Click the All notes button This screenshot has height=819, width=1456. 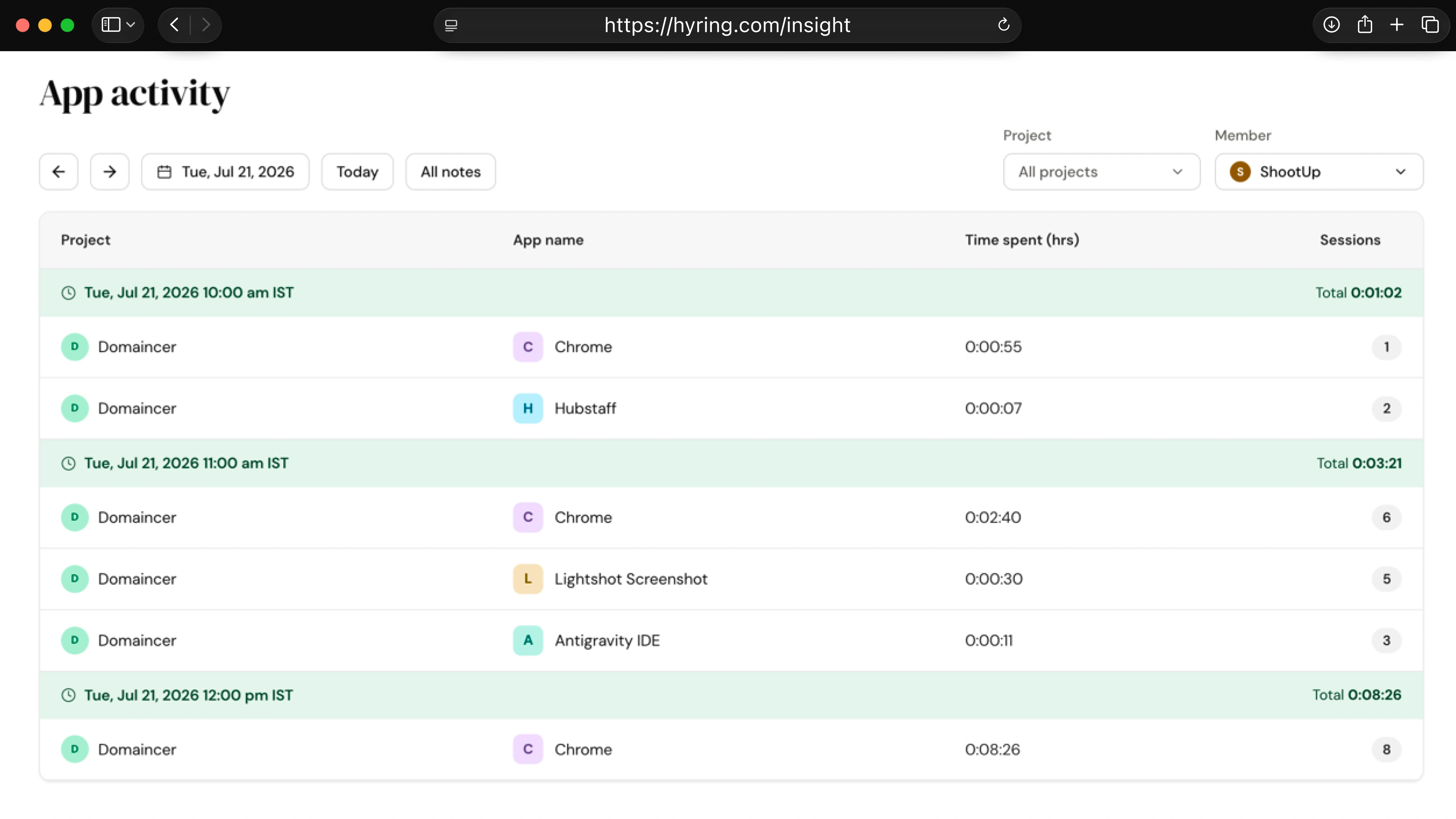(450, 172)
